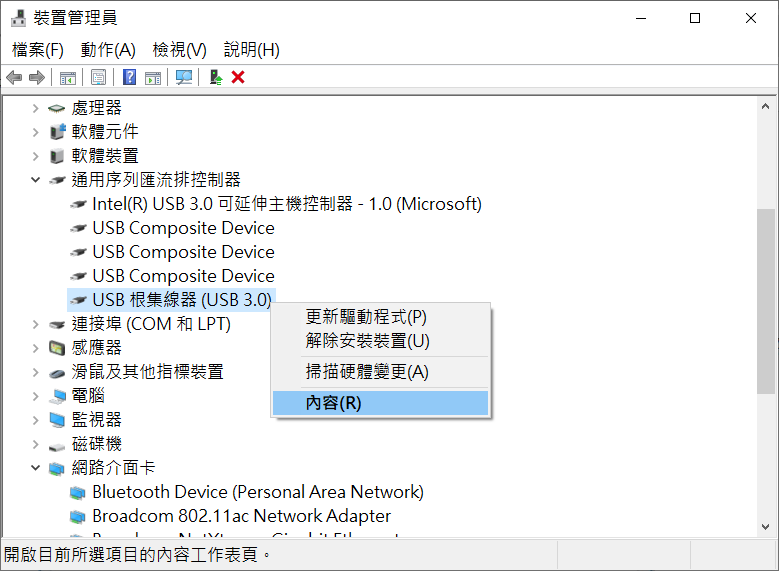Open the 檢視(V) menu

coord(179,50)
